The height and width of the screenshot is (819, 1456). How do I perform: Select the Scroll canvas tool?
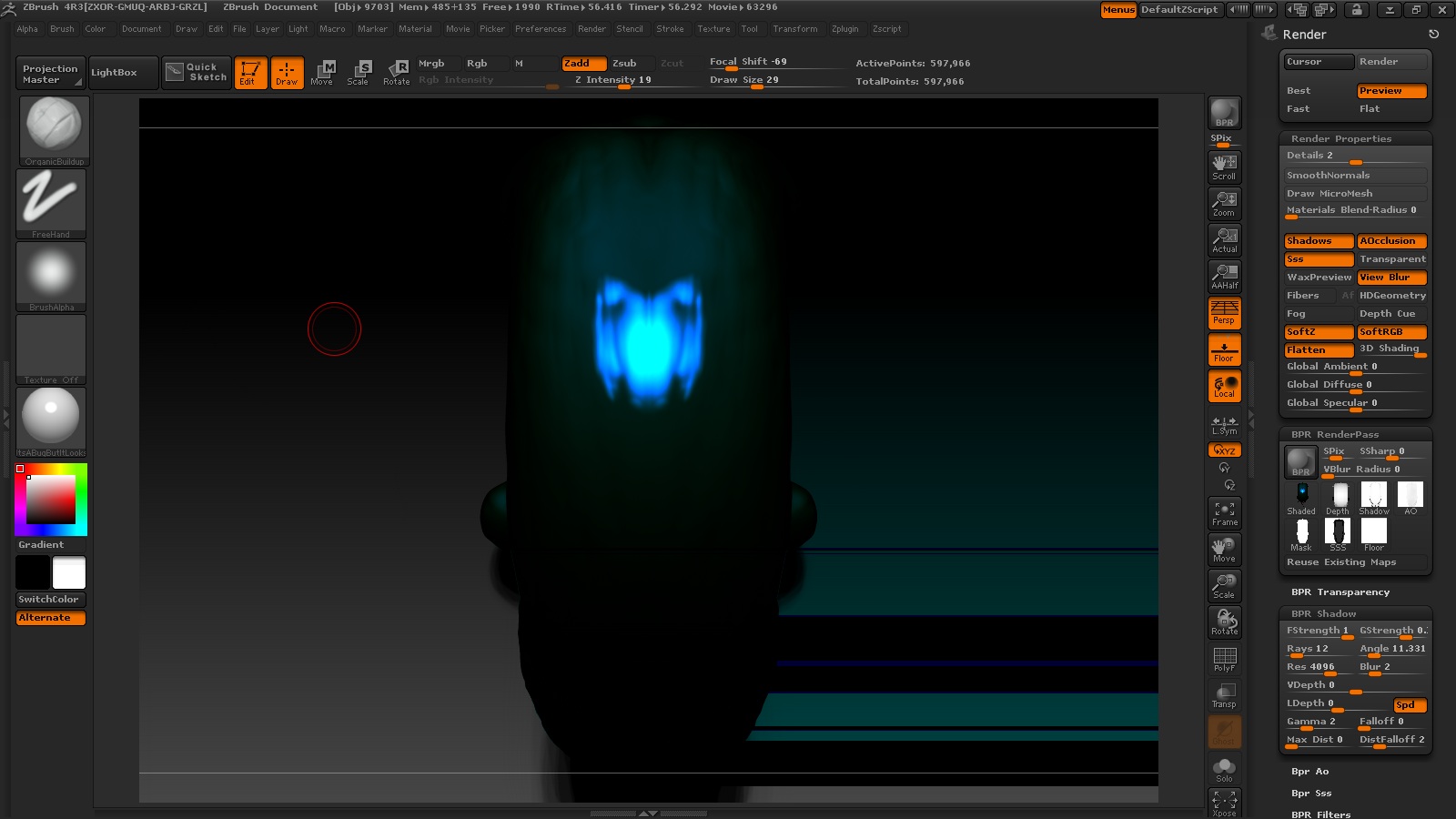[x=1224, y=167]
